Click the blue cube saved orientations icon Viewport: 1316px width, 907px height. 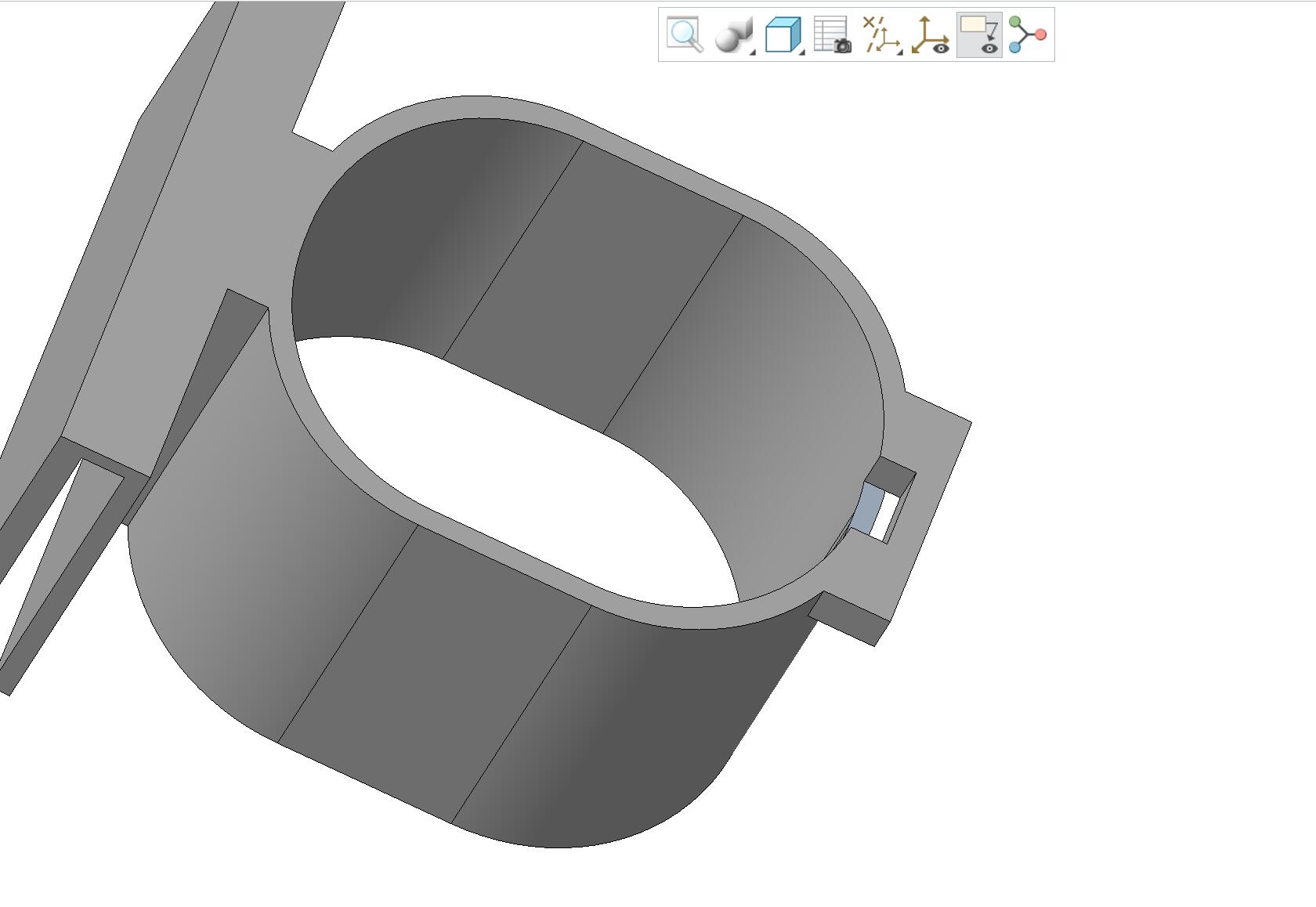point(781,34)
